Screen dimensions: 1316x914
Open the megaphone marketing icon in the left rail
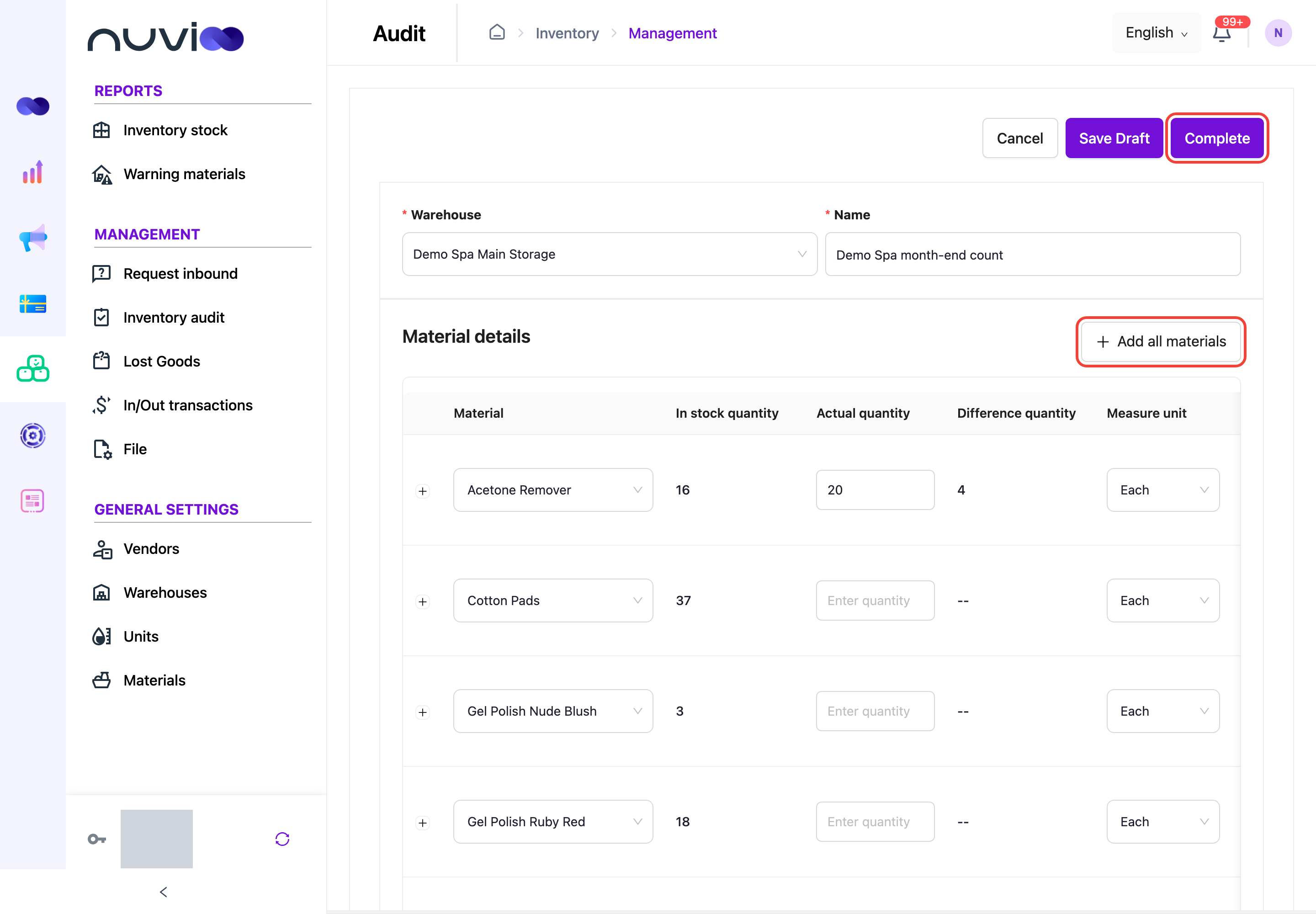(32, 238)
